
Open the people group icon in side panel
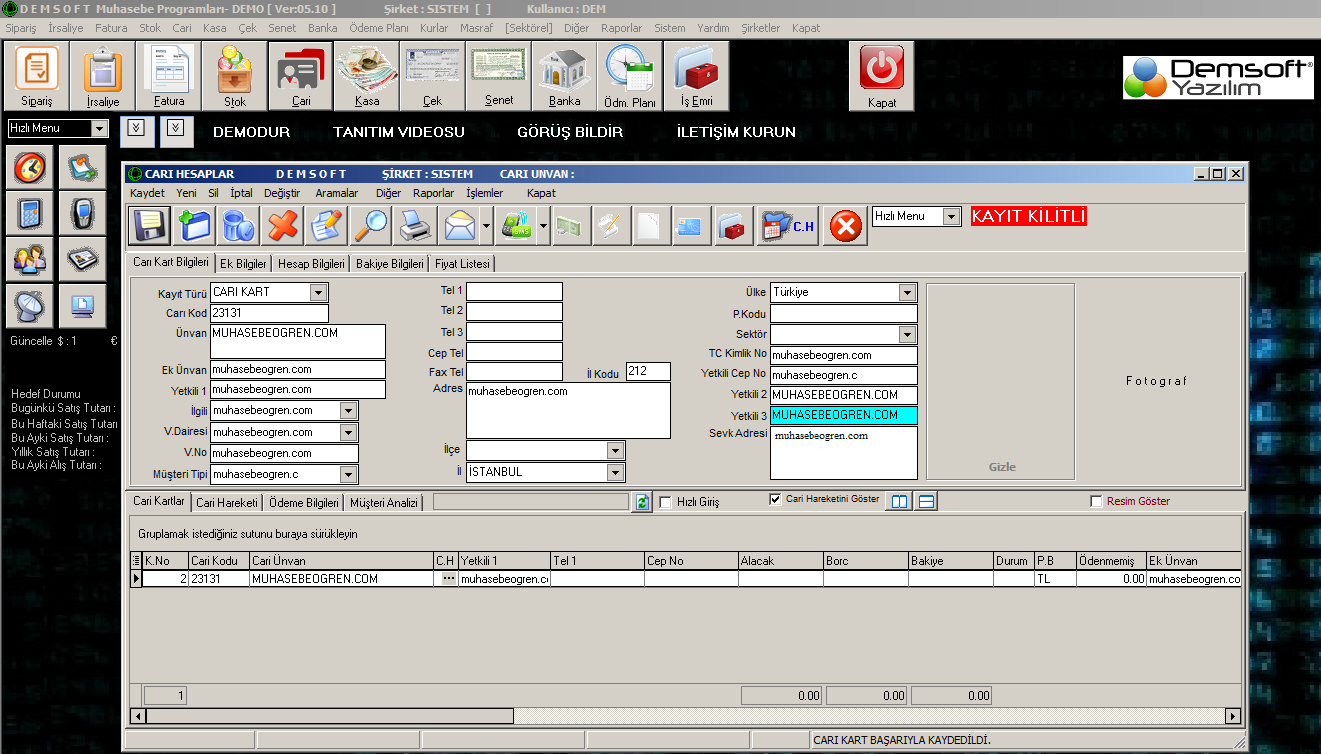(x=29, y=259)
